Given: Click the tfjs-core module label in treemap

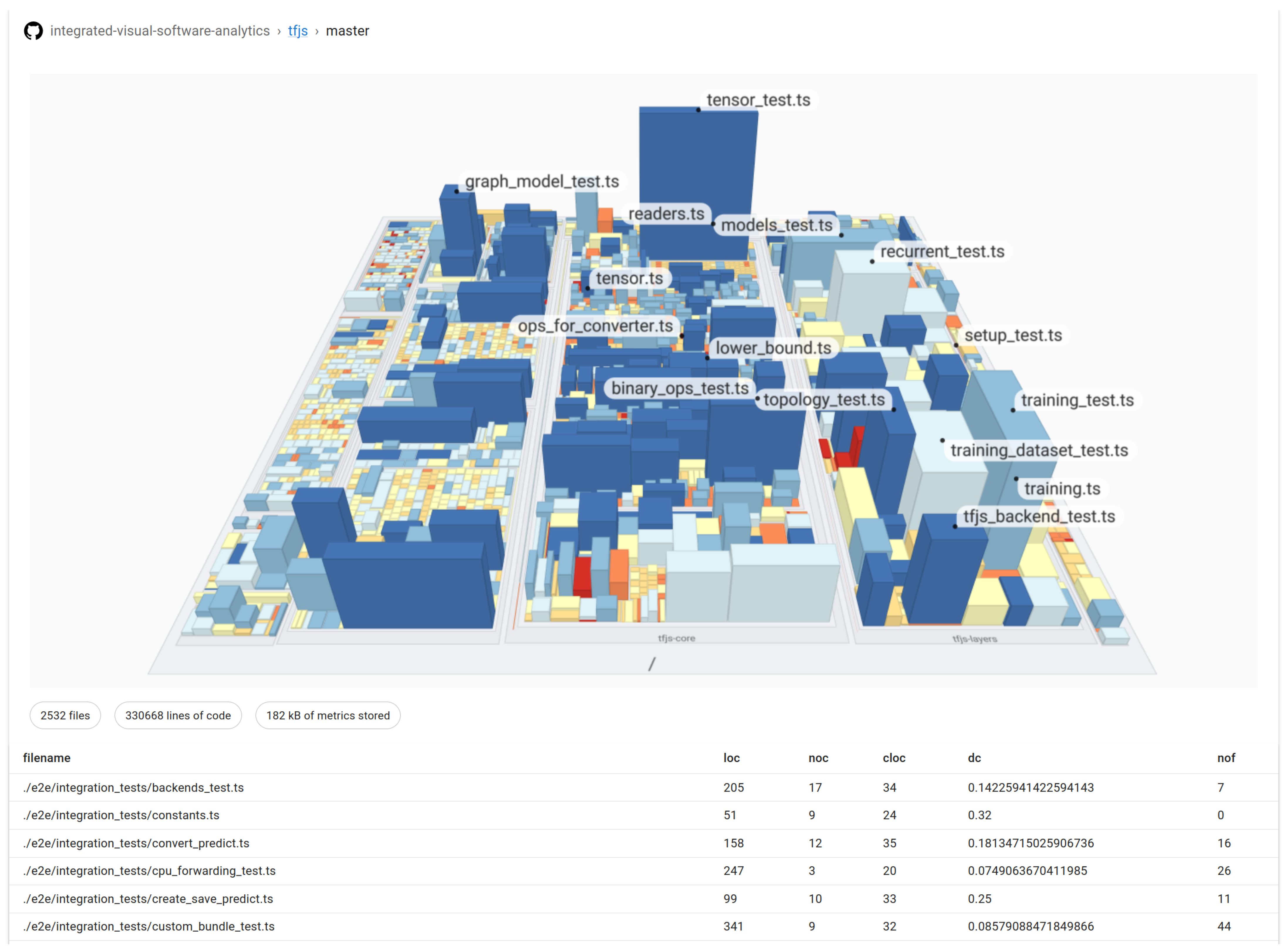Looking at the screenshot, I should pyautogui.click(x=676, y=638).
